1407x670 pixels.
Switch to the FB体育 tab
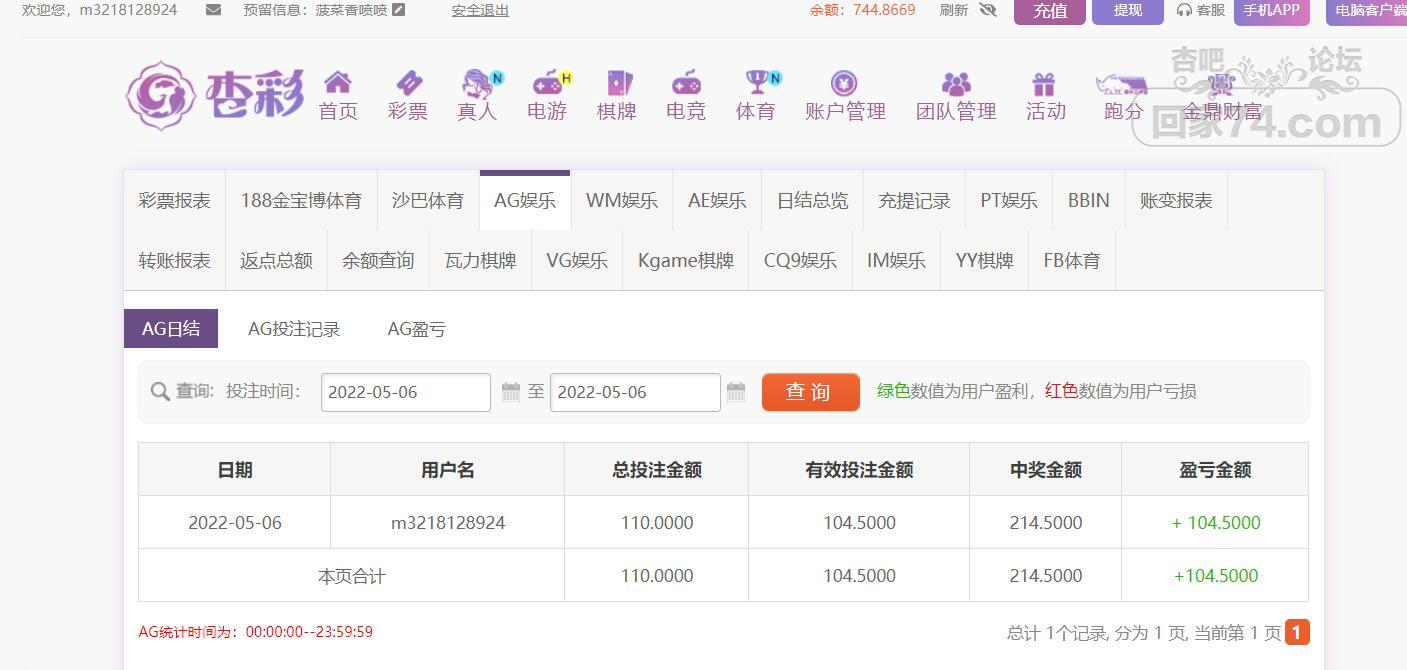tap(1072, 261)
